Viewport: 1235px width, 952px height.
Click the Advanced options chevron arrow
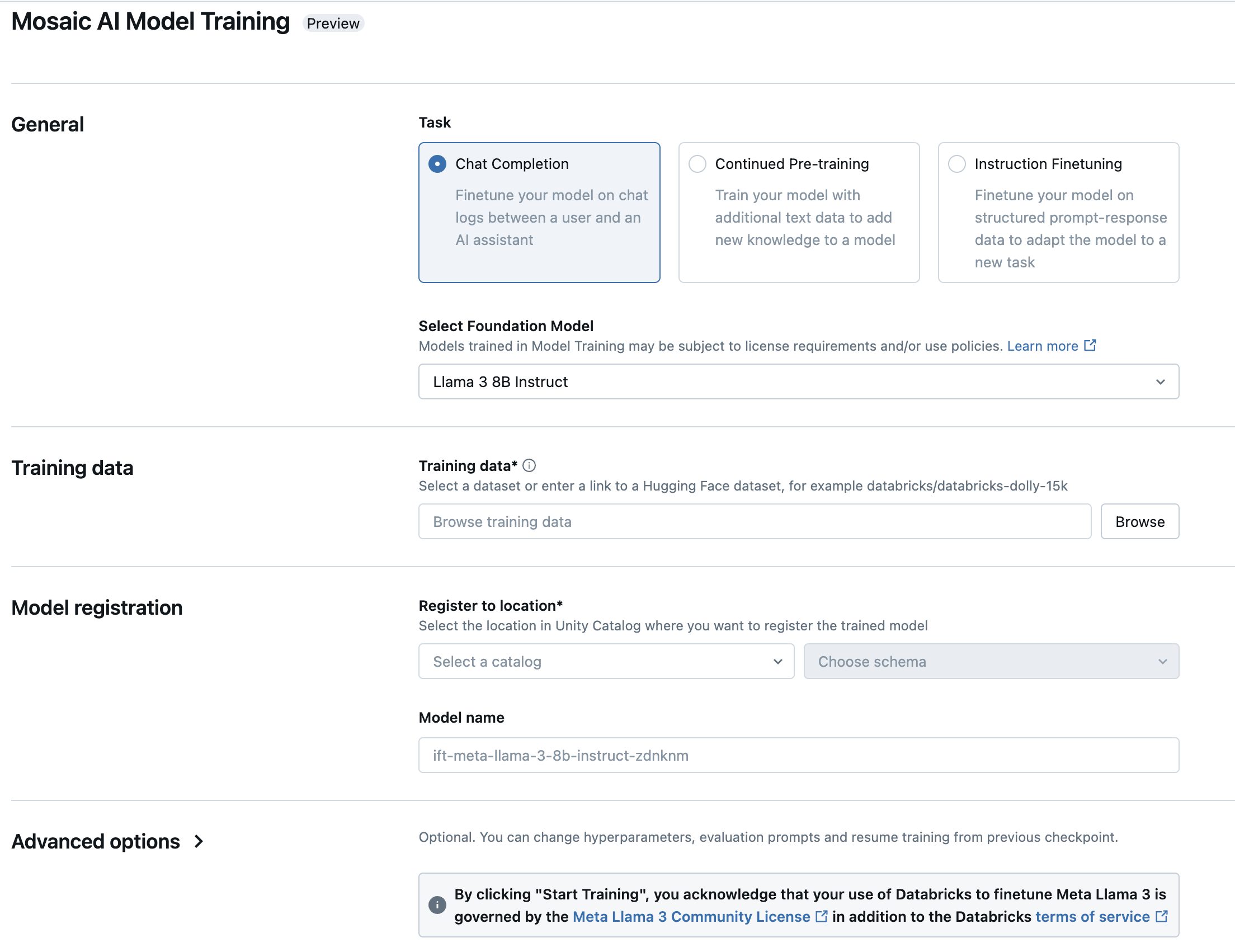(x=200, y=840)
